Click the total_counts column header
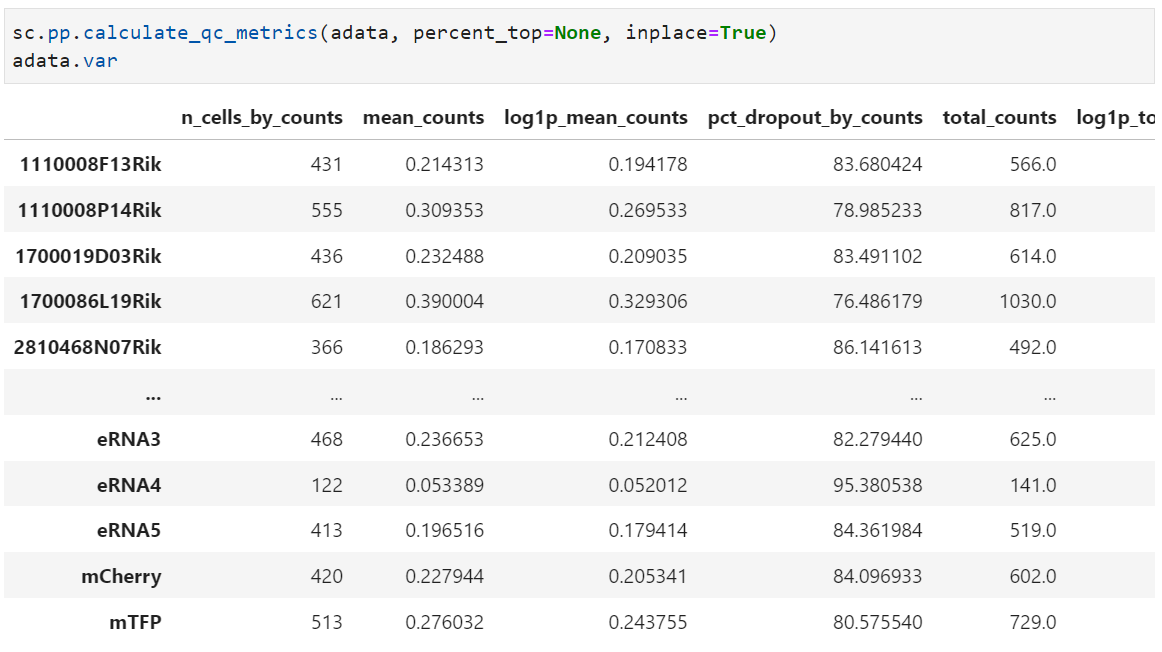Image resolution: width=1162 pixels, height=652 pixels. pos(998,117)
